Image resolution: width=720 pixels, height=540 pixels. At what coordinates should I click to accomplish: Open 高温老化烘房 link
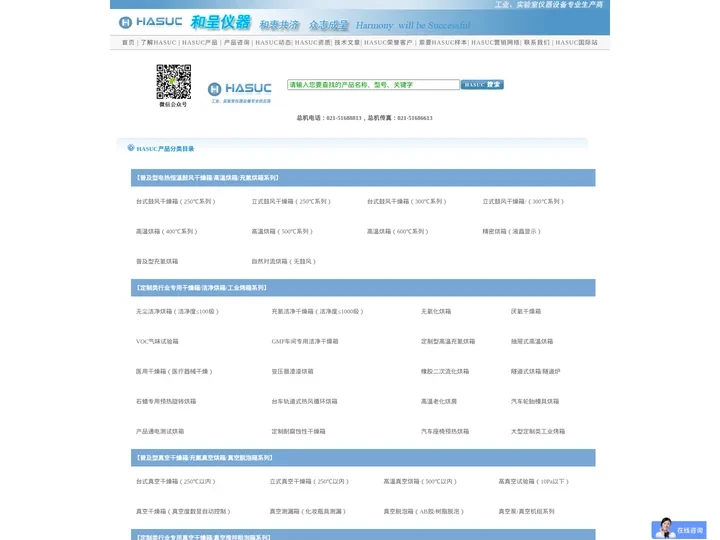(439, 401)
